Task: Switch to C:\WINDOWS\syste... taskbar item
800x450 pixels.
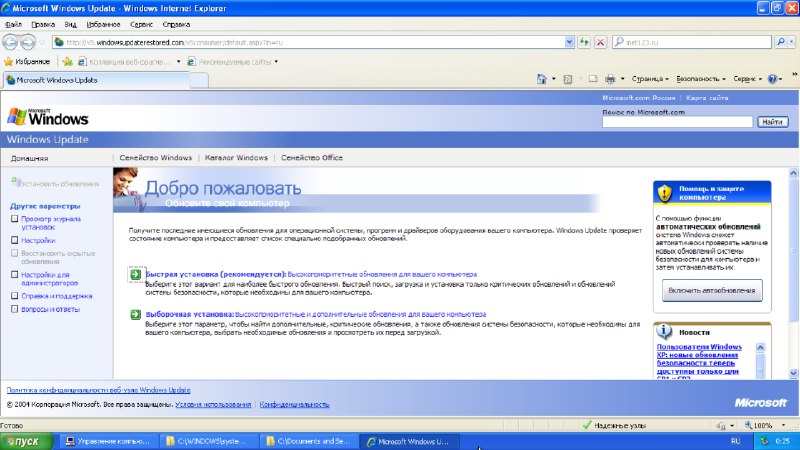Action: 209,441
